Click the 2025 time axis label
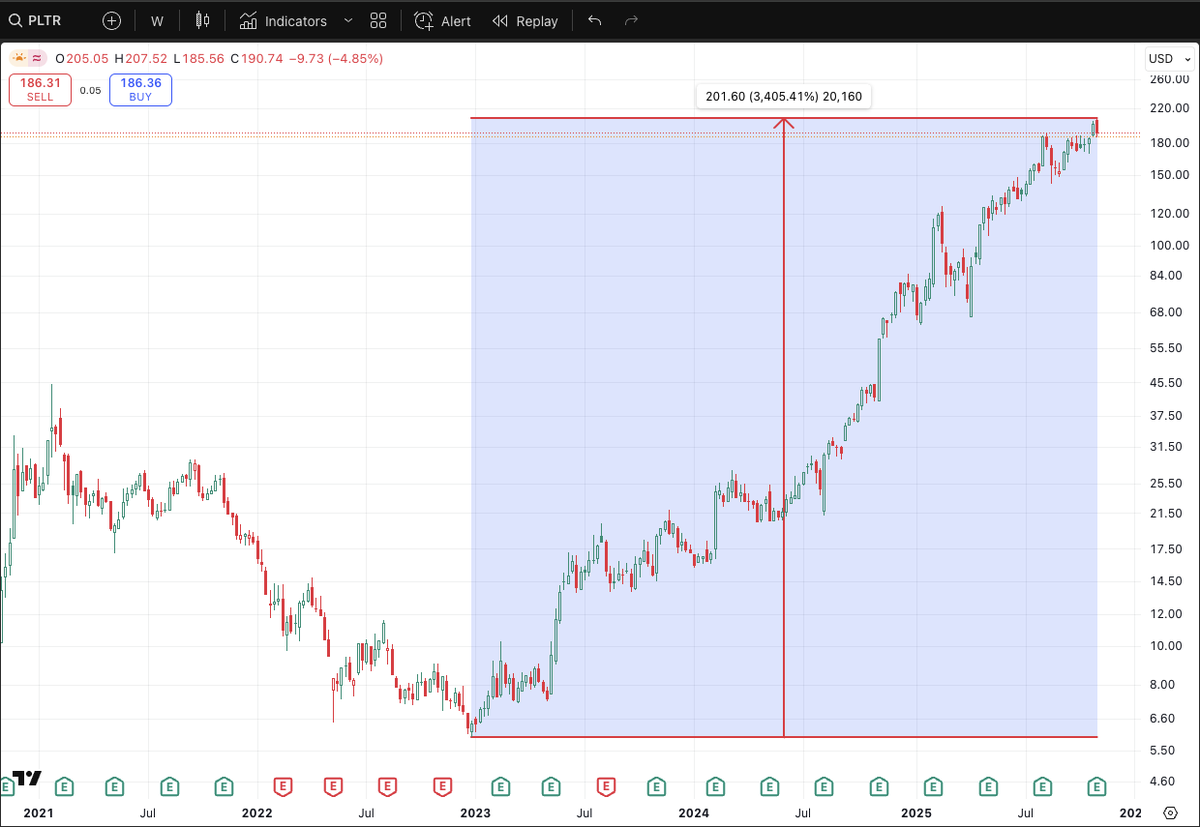The width and height of the screenshot is (1200, 827). (x=914, y=813)
